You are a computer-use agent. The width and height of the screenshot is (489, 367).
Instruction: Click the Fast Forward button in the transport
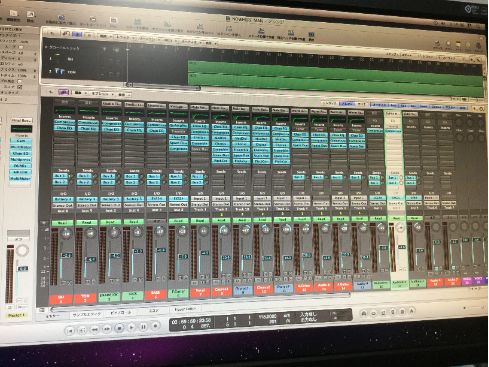point(106,329)
